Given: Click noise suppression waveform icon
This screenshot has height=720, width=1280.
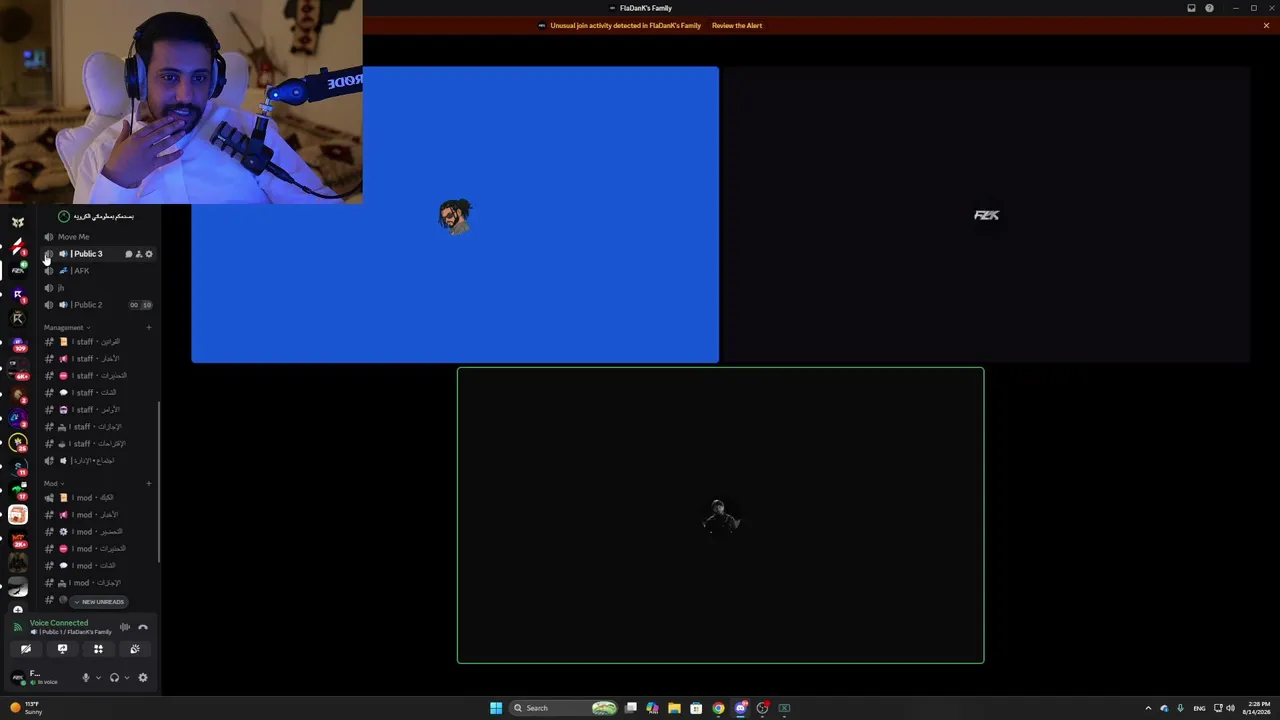Looking at the screenshot, I should pos(125,627).
